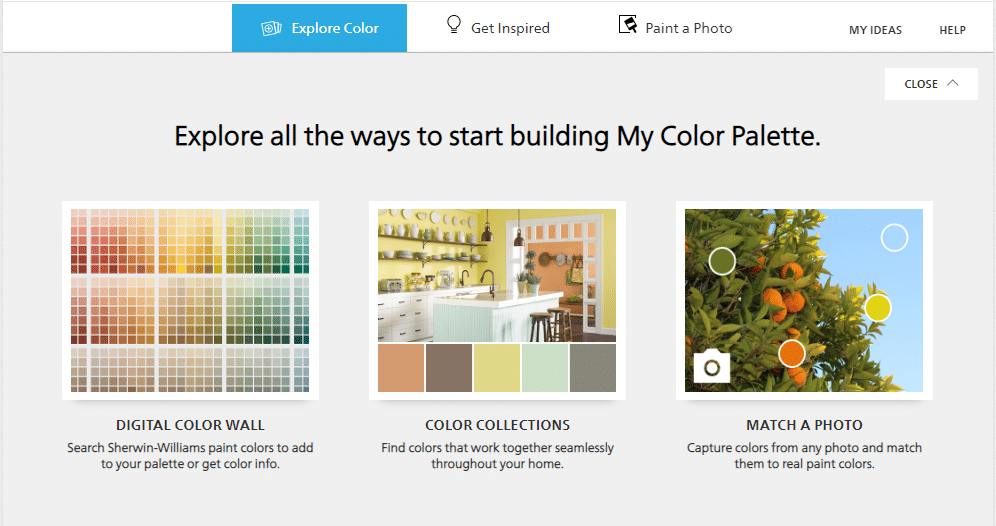Open the kitchen Color Collections image

pyautogui.click(x=497, y=276)
